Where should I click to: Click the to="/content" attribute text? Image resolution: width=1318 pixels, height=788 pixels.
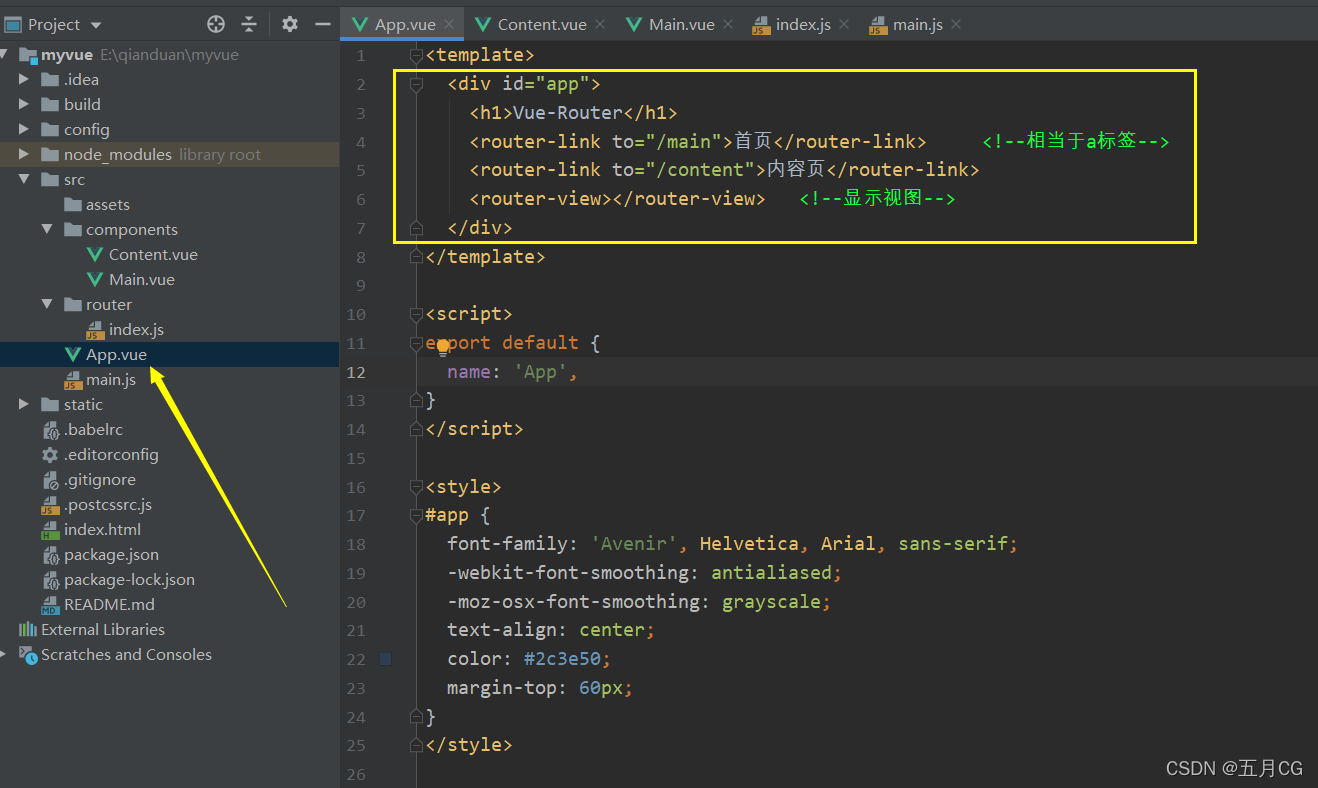coord(684,170)
